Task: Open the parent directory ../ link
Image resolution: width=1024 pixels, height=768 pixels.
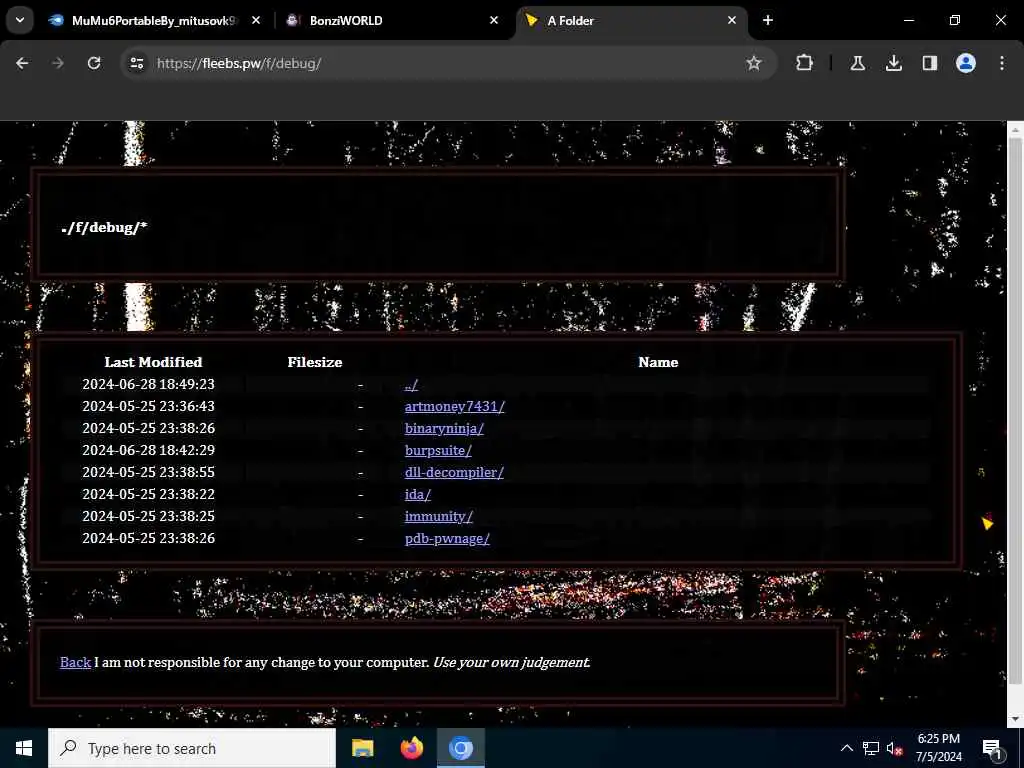Action: point(411,385)
